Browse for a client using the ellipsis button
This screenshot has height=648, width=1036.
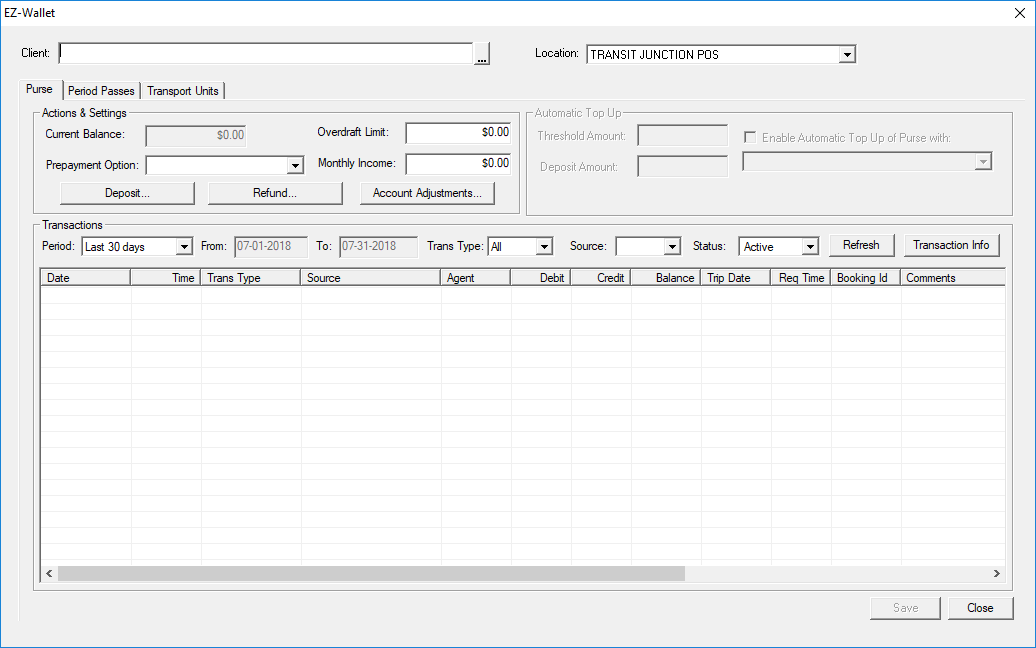pos(481,53)
